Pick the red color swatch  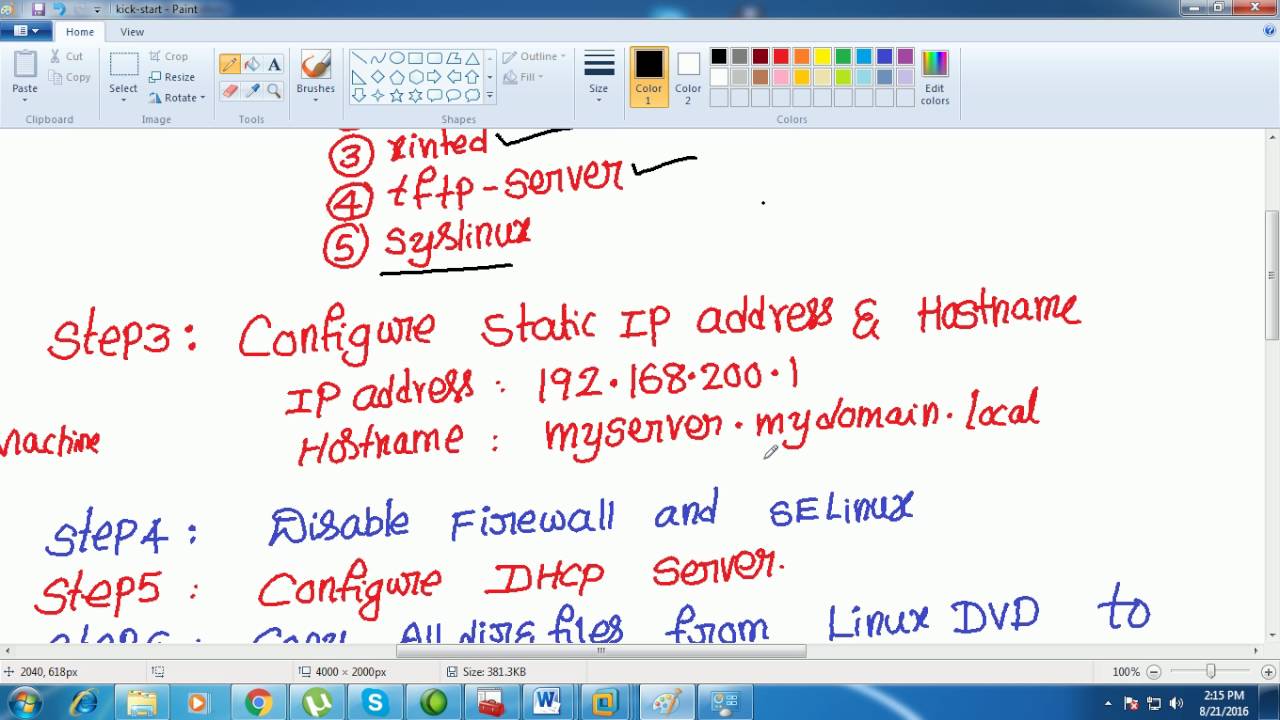[x=781, y=57]
